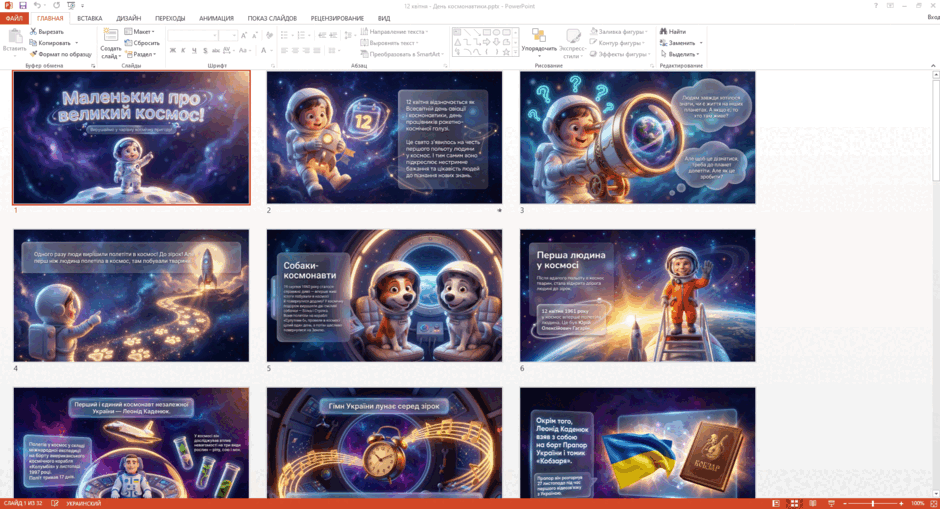The image size is (940, 509).
Task: Click Формат по образцу format painter
Action: pyautogui.click(x=61, y=54)
